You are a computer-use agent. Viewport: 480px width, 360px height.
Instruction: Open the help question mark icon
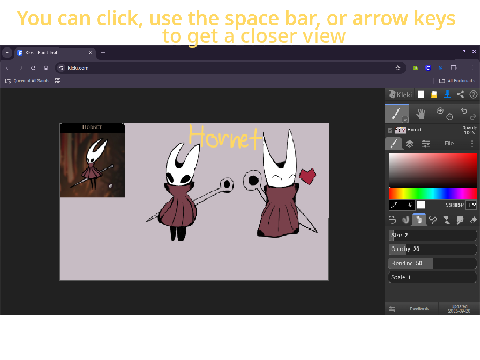tap(473, 95)
